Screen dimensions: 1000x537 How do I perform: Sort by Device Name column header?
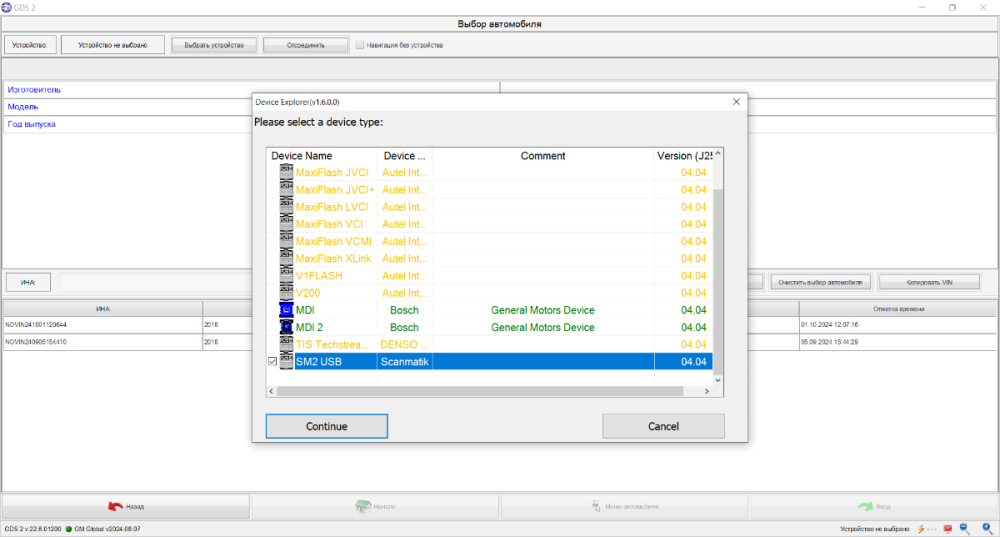322,156
